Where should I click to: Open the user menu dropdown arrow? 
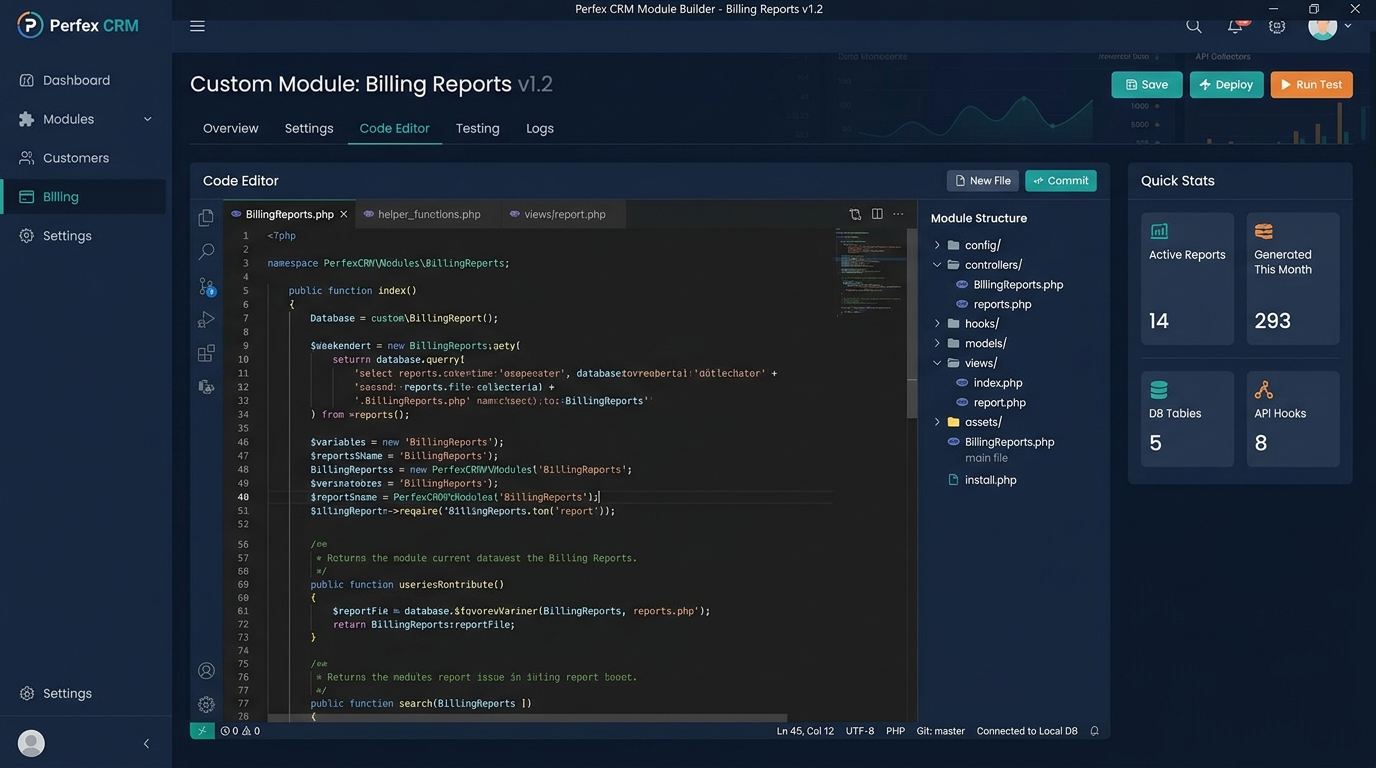pyautogui.click(x=1348, y=26)
